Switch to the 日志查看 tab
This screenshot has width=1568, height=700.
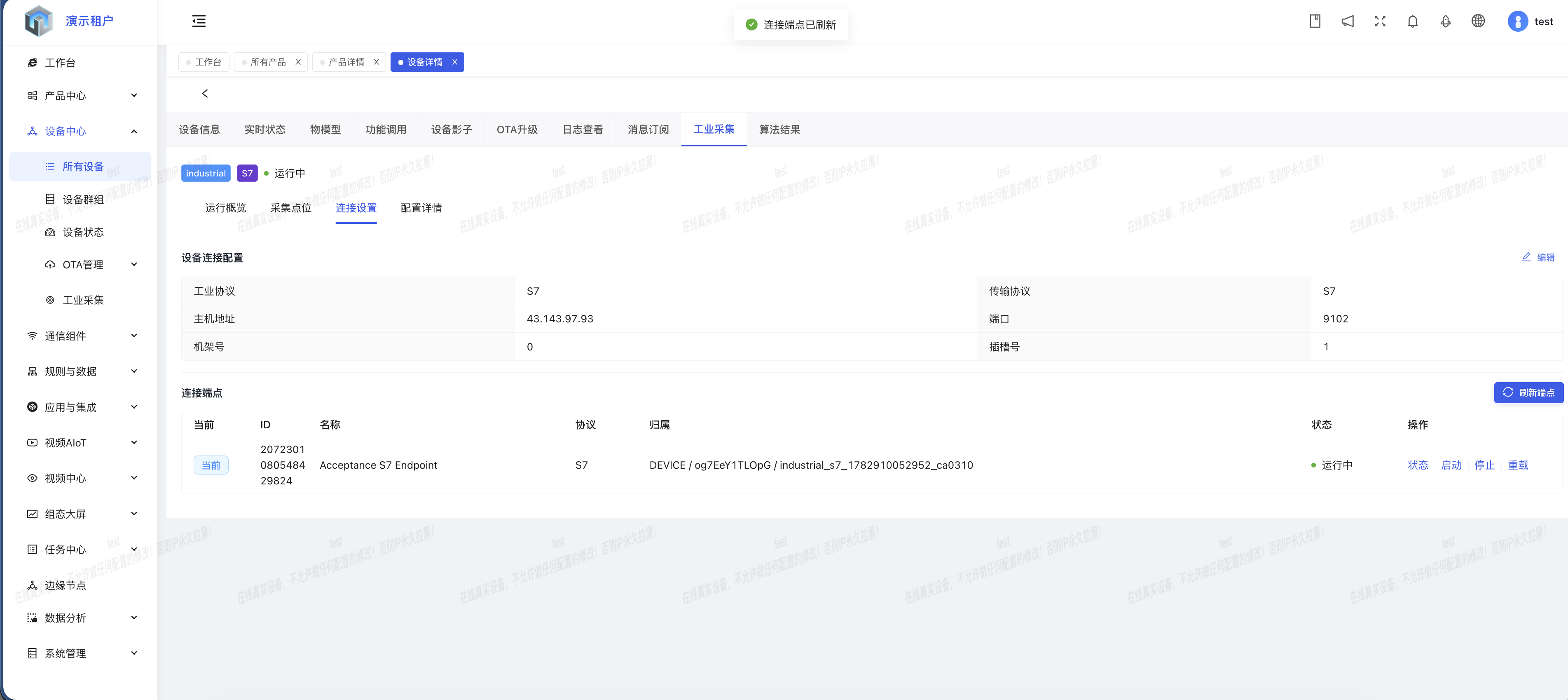[583, 129]
